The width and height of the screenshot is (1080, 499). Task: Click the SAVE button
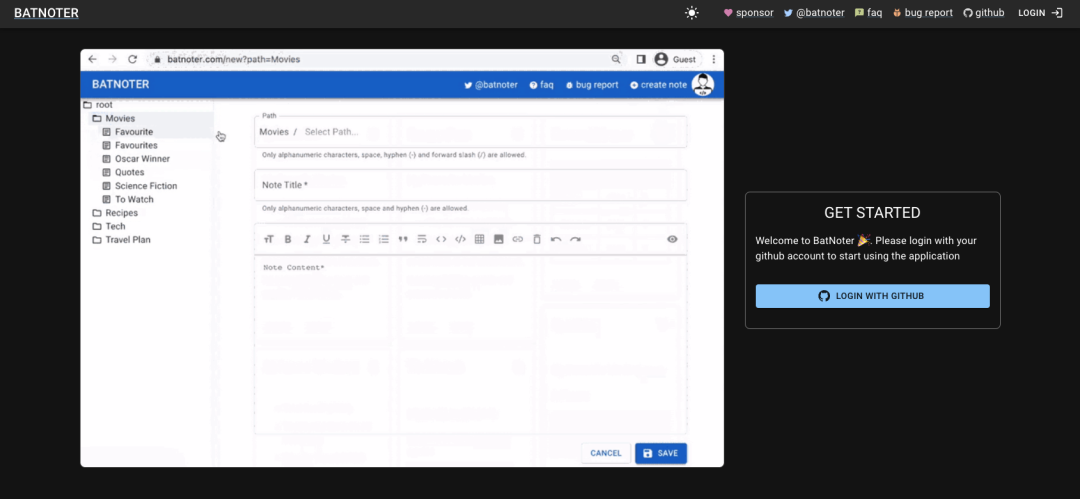pyautogui.click(x=661, y=454)
